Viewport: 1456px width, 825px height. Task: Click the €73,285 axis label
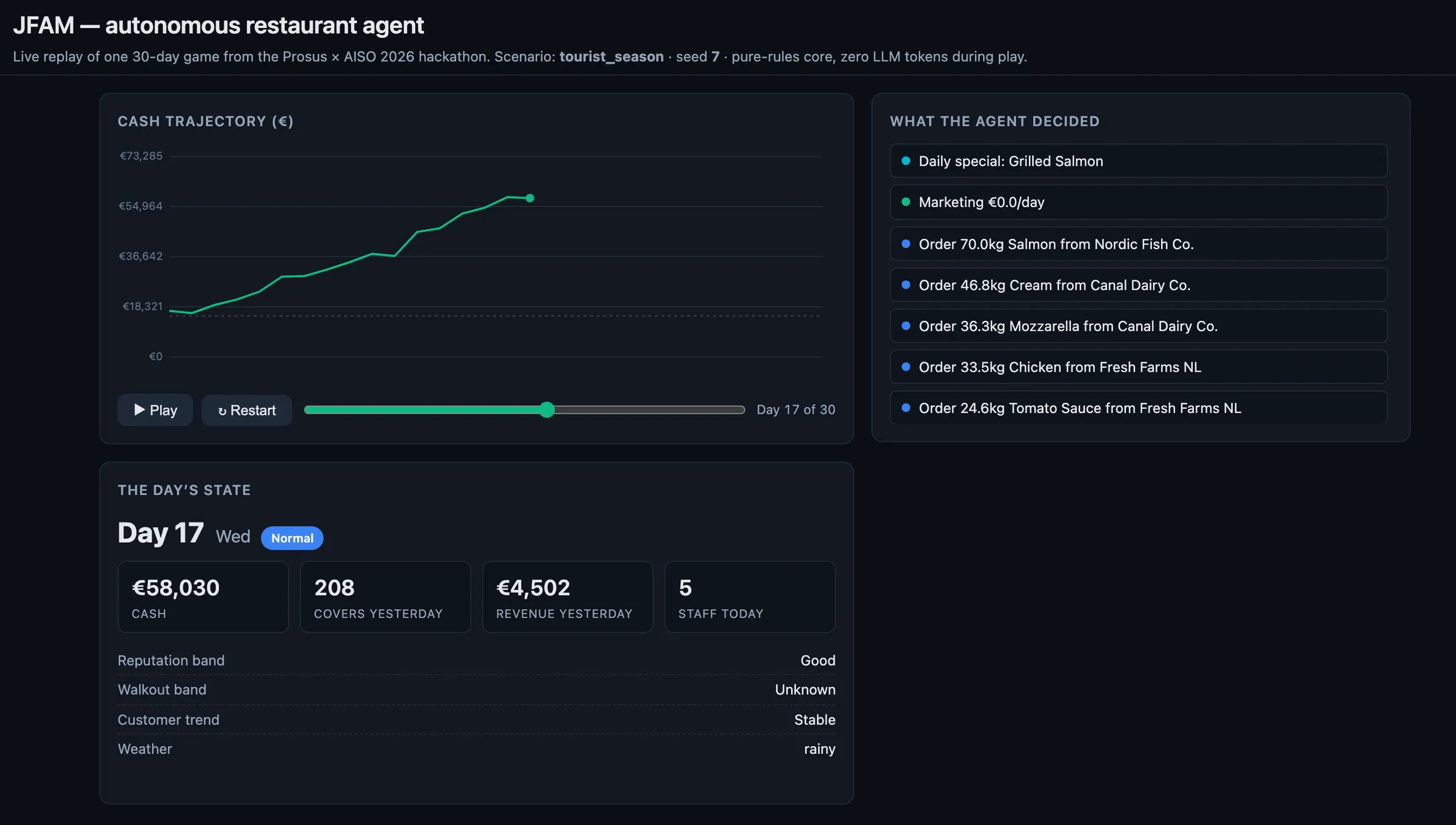pyautogui.click(x=141, y=156)
